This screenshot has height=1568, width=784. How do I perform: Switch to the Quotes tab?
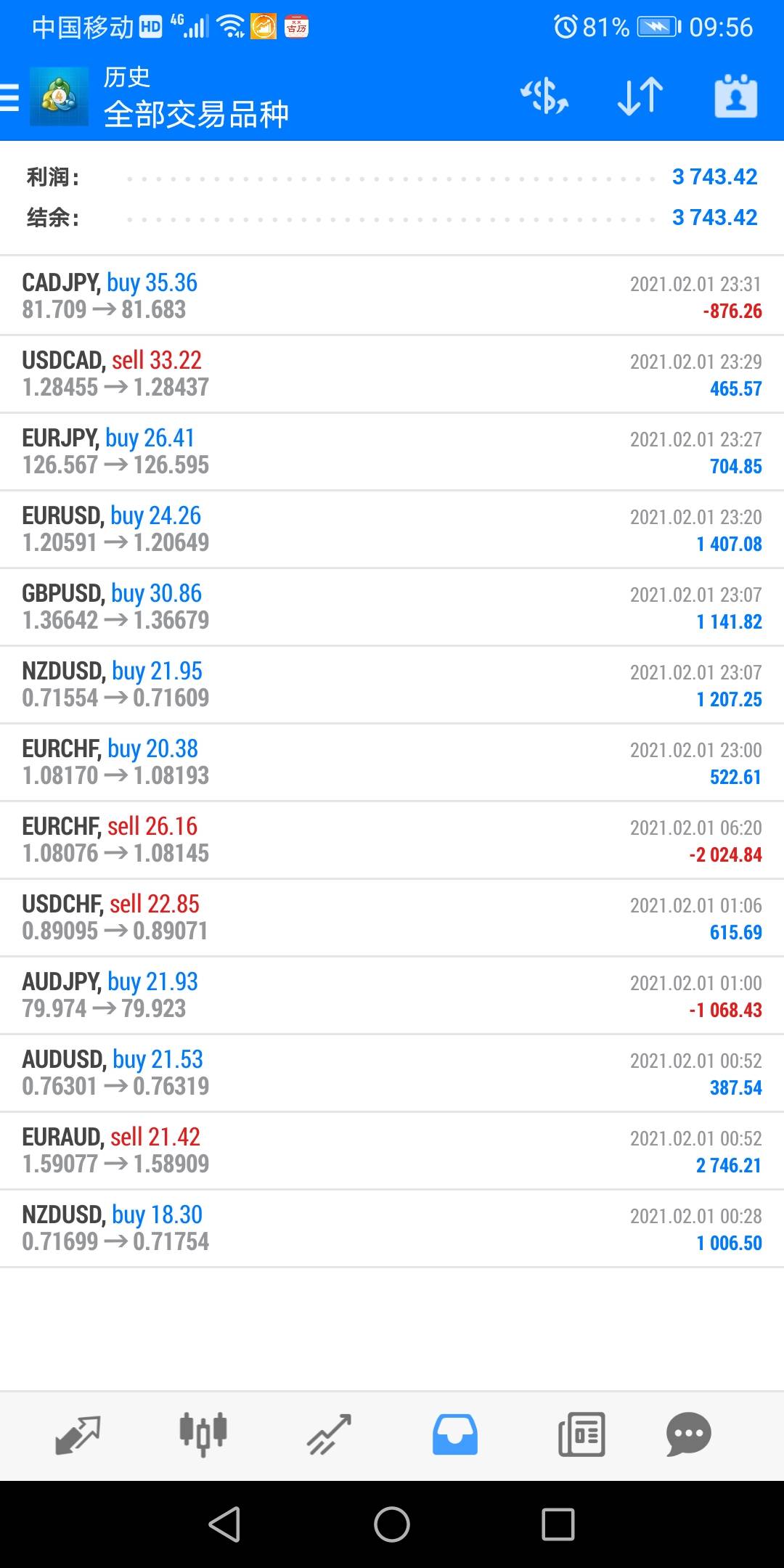pyautogui.click(x=78, y=1434)
